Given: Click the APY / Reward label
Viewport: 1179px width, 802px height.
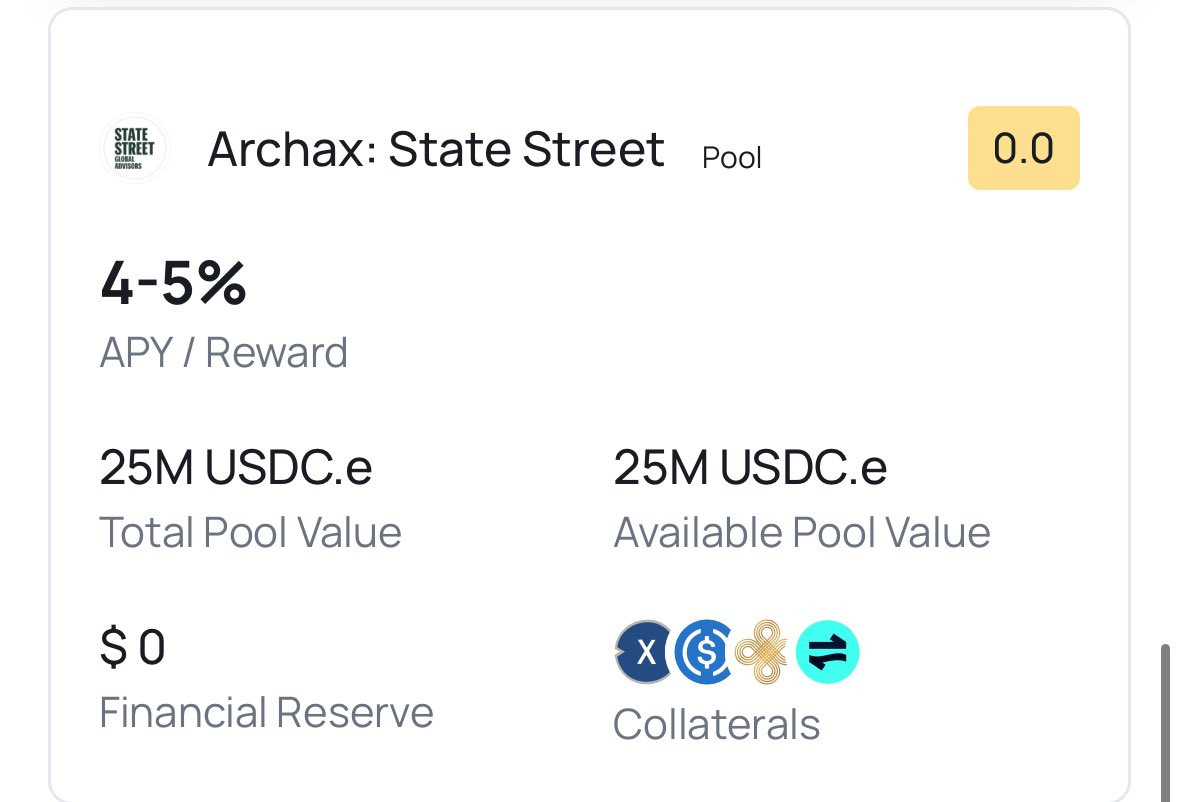Looking at the screenshot, I should click(x=224, y=353).
